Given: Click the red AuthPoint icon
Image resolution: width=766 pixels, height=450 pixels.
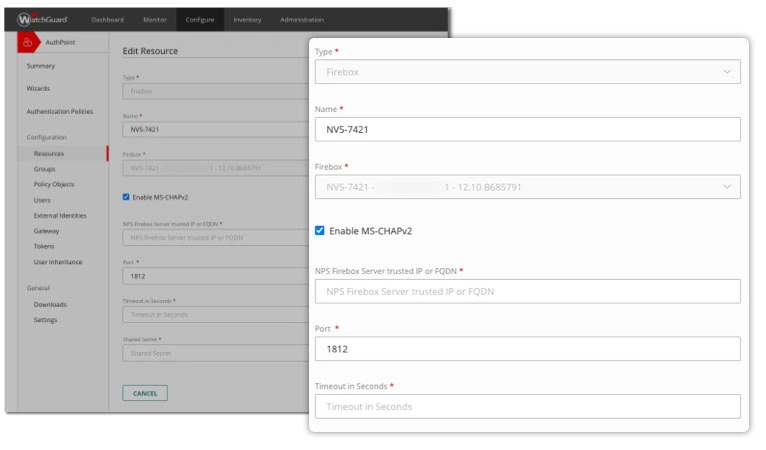Looking at the screenshot, I should (28, 43).
